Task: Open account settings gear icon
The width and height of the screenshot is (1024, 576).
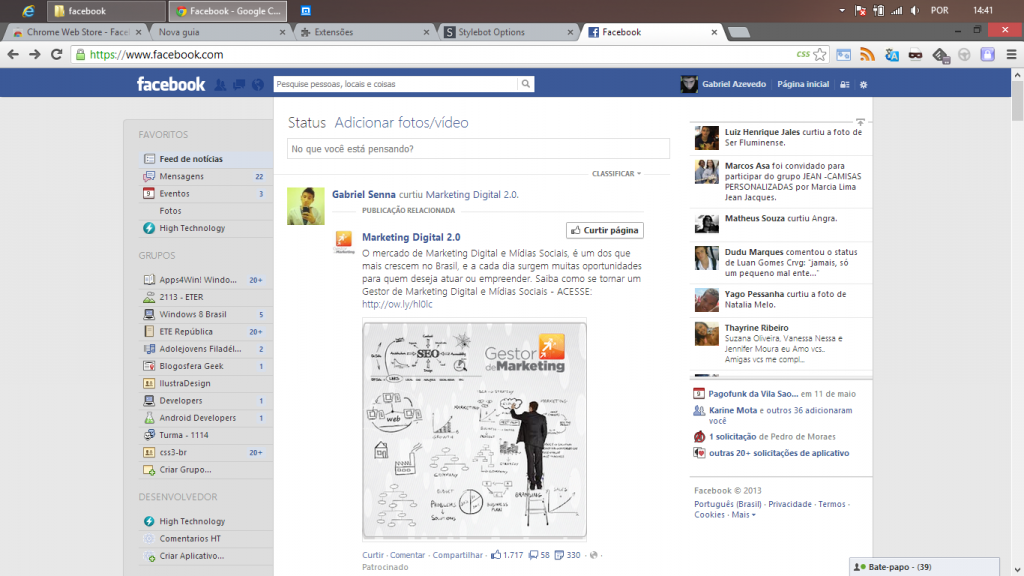Action: (x=863, y=84)
